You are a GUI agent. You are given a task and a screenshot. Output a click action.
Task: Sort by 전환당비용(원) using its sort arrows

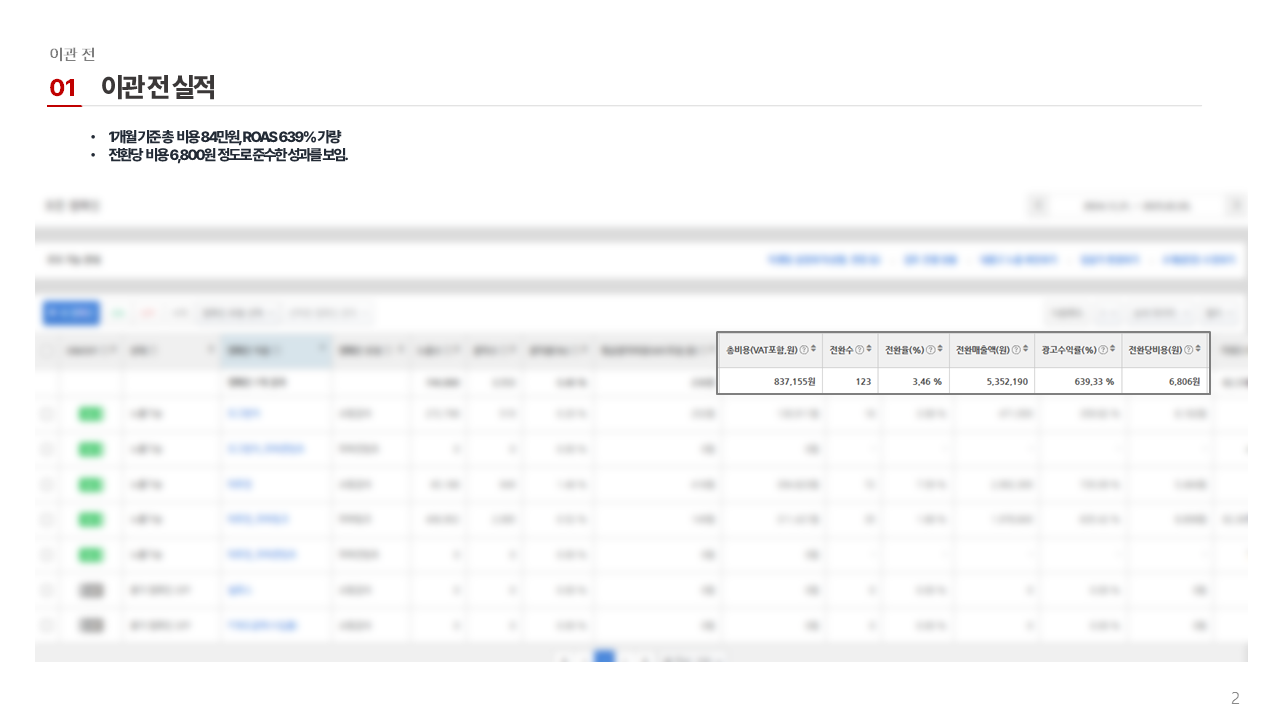coord(1198,348)
